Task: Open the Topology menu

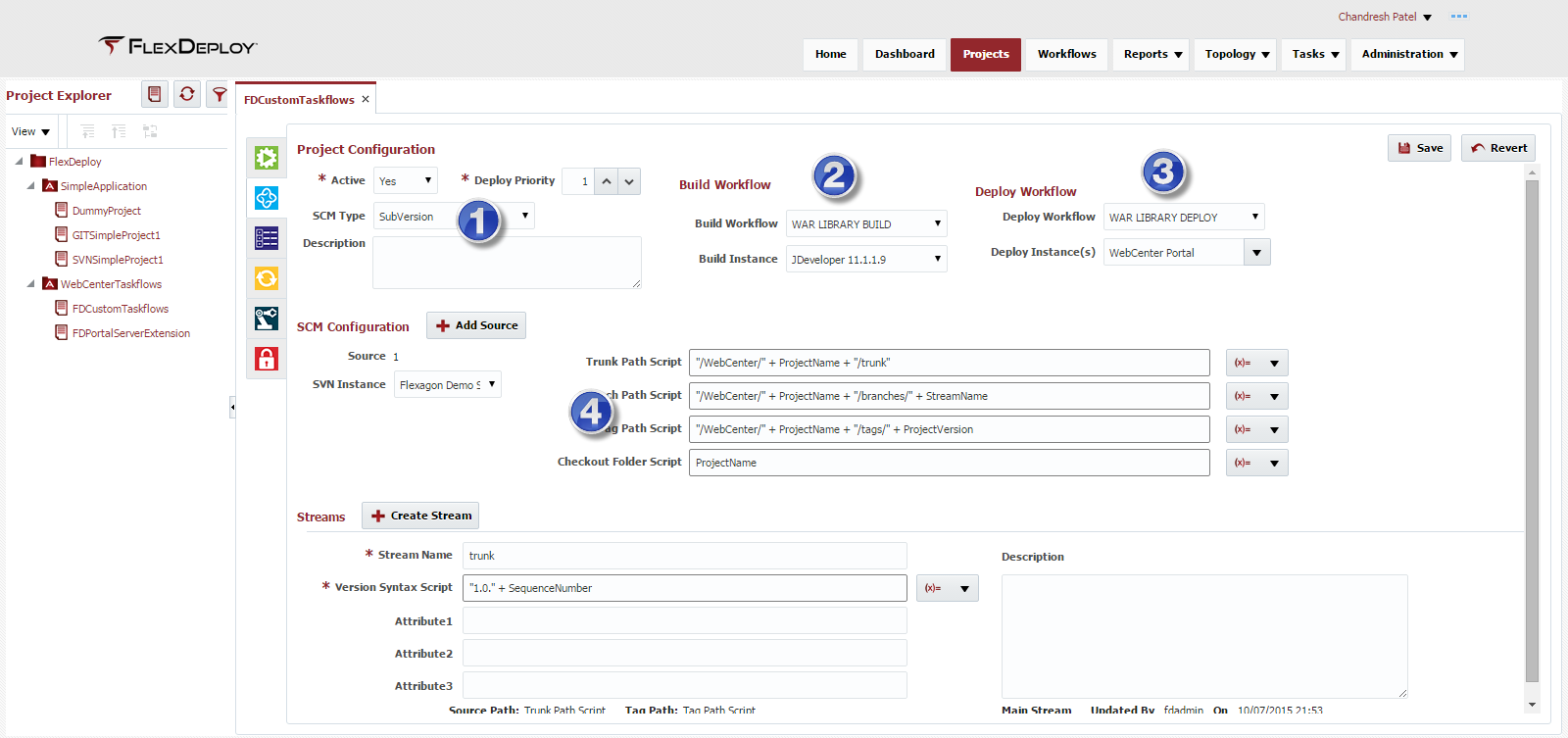Action: (1236, 54)
